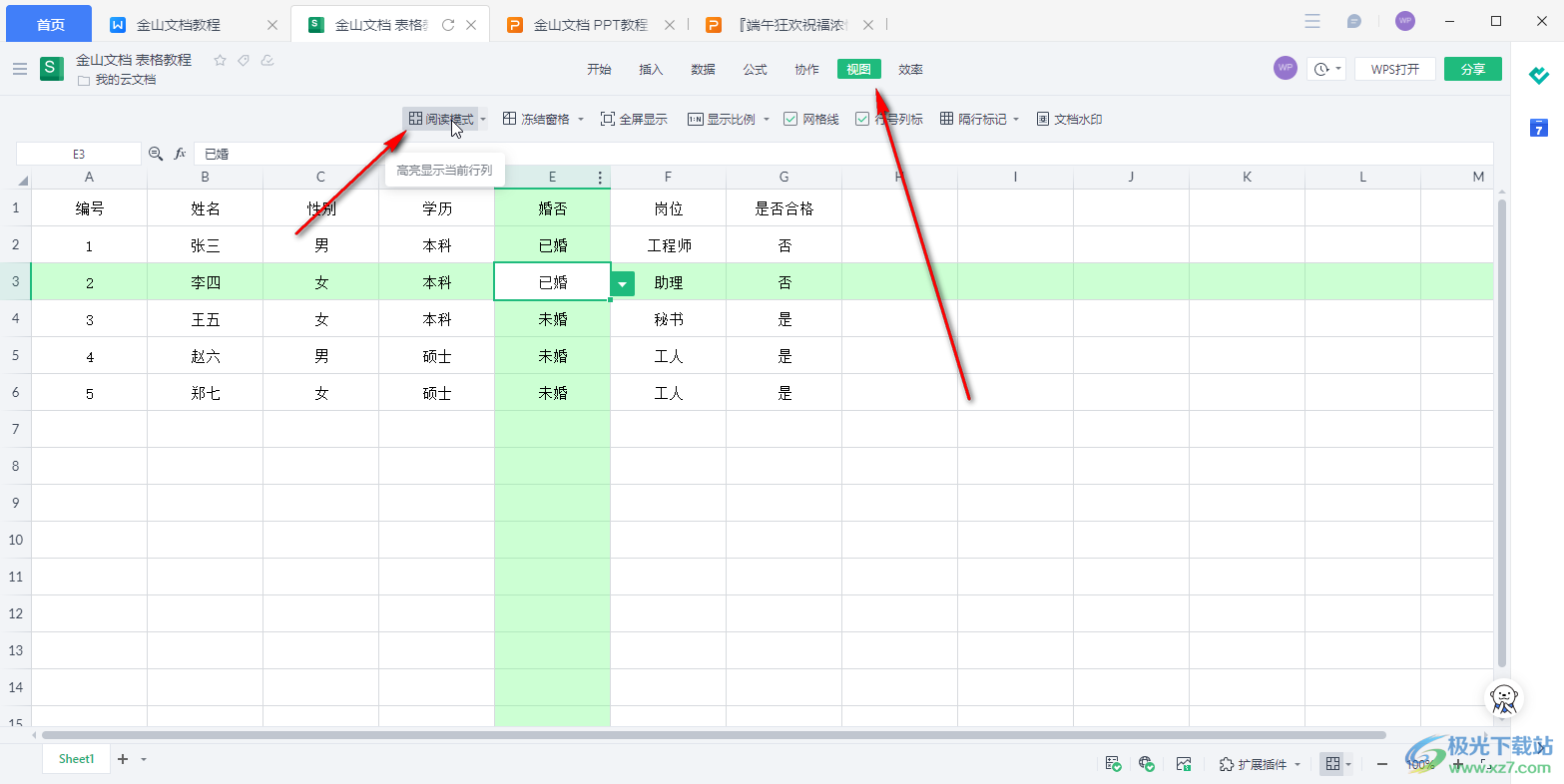Open the 效率 menu tab
Viewport: 1564px width, 784px height.
[910, 69]
